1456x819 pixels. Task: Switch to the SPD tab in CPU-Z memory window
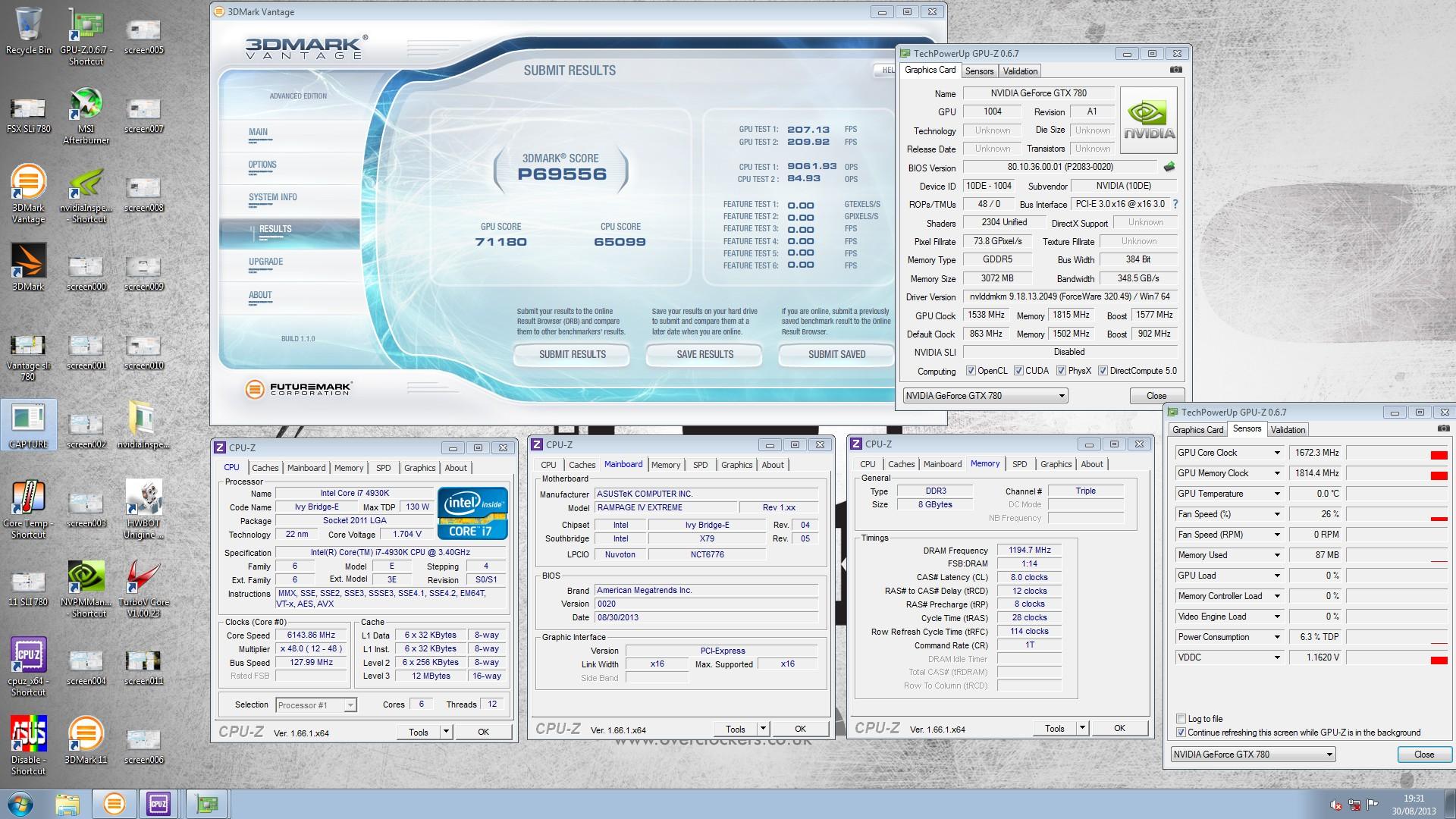pyautogui.click(x=1019, y=464)
